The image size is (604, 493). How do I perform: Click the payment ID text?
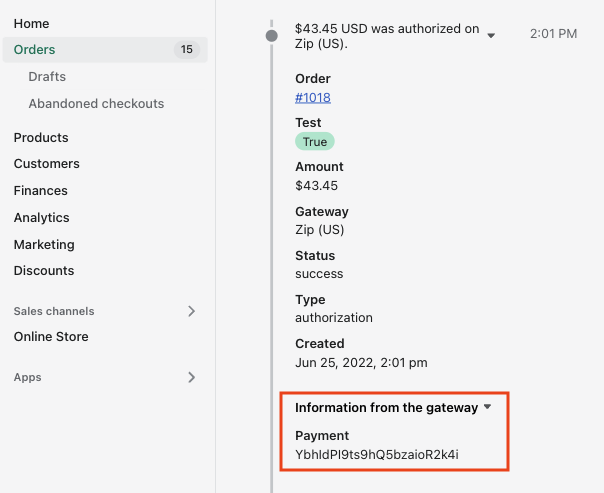tap(376, 455)
